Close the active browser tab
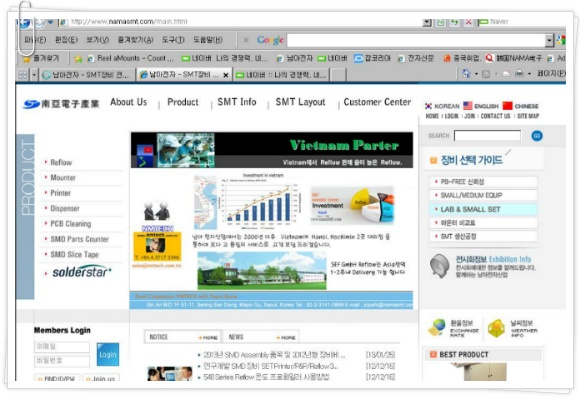 coord(226,75)
